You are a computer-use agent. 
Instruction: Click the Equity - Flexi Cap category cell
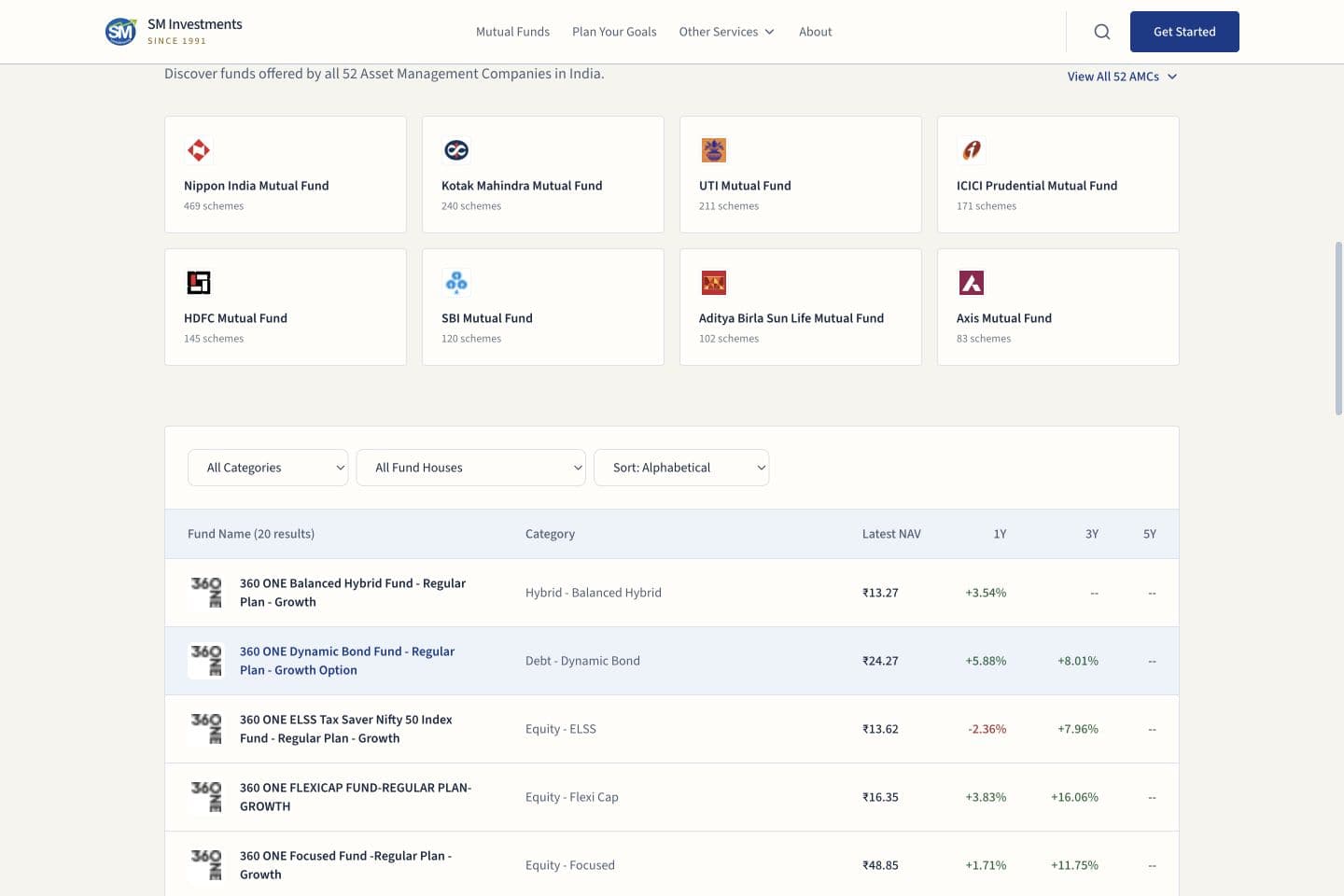coord(572,797)
